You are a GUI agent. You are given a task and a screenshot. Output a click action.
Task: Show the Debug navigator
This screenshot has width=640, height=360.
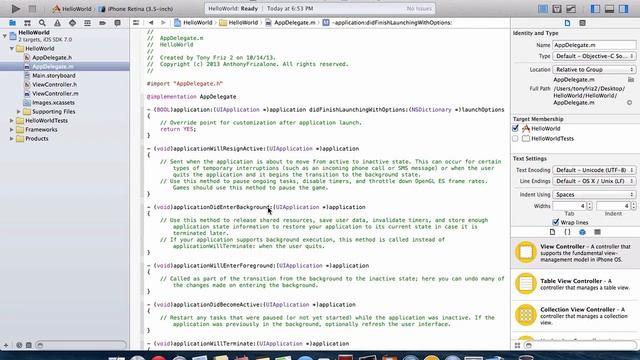point(87,23)
